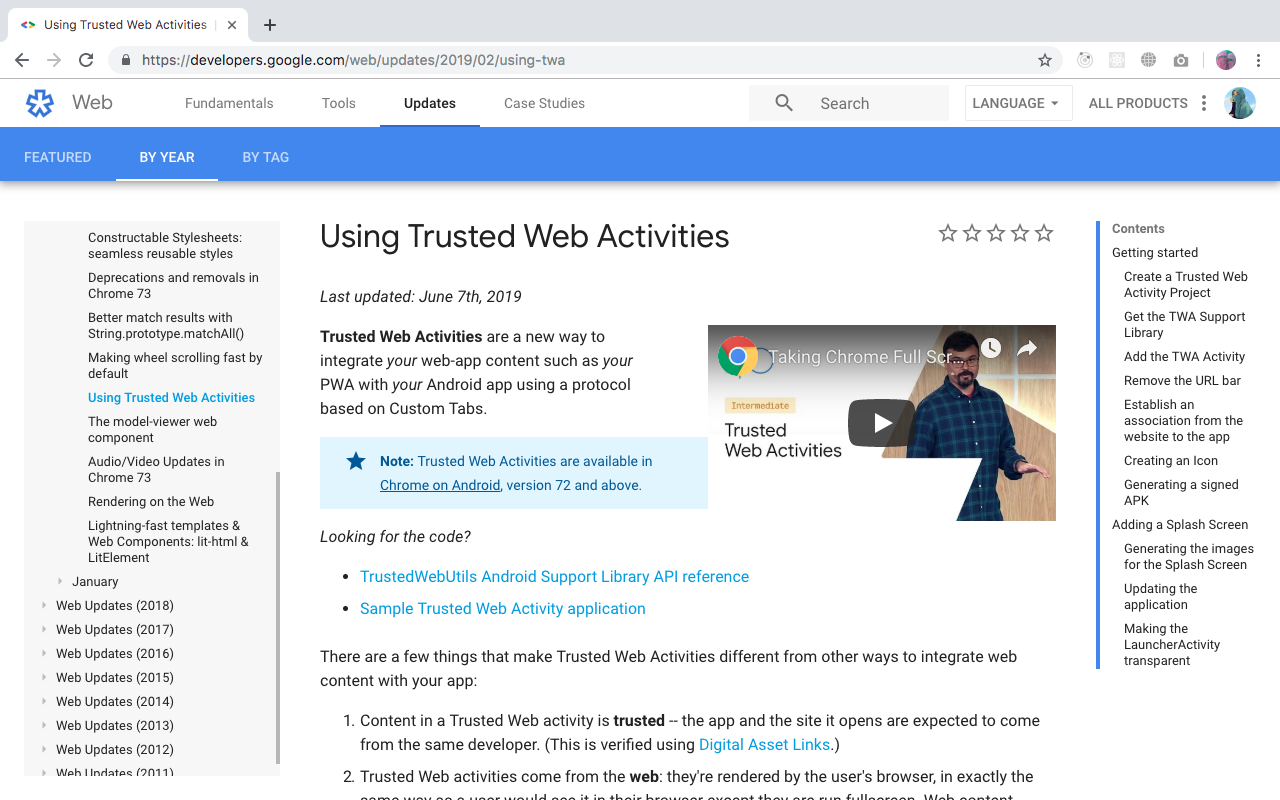The image size is (1280, 800).
Task: Rate the article five stars
Action: 1044,233
